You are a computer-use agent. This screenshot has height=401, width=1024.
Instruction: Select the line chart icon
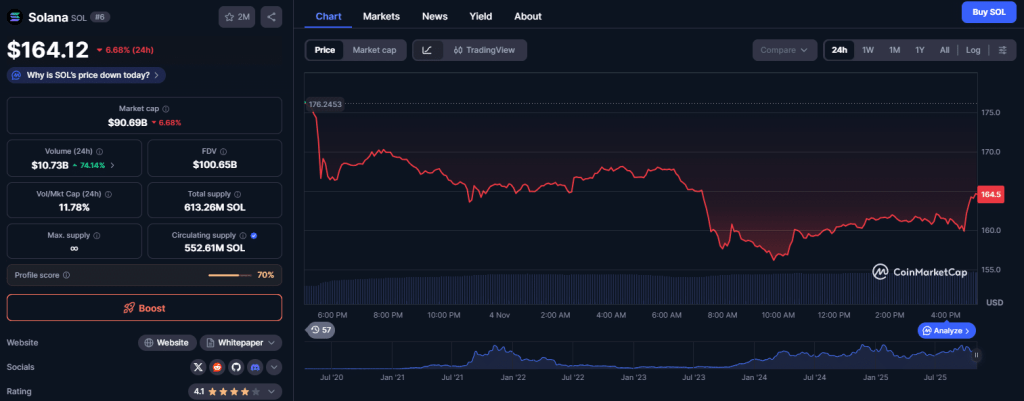pos(427,50)
